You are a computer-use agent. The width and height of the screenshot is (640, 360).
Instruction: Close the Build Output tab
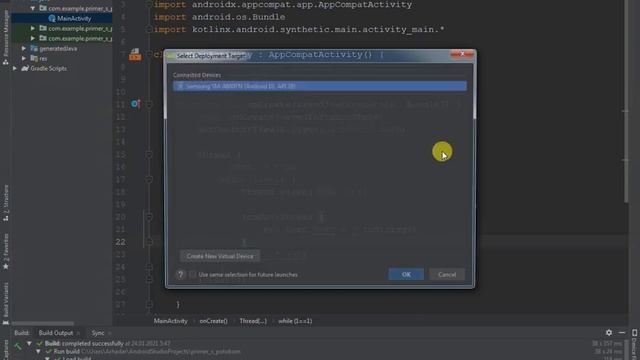(x=78, y=333)
